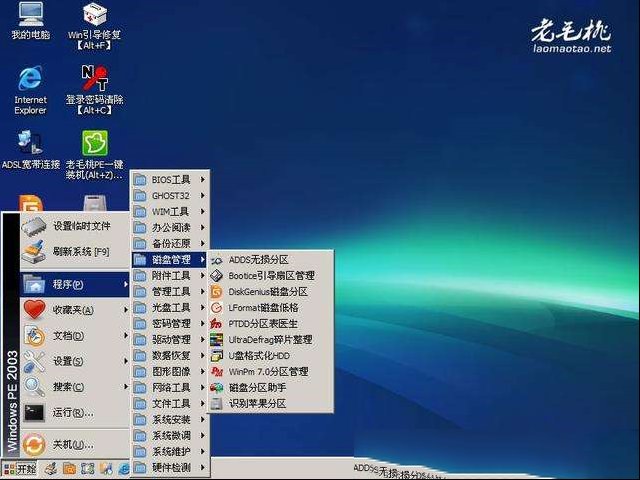Viewport: 640px width, 480px height.
Task: Click the 设置临时文件 chip icon
Action: [x=34, y=227]
